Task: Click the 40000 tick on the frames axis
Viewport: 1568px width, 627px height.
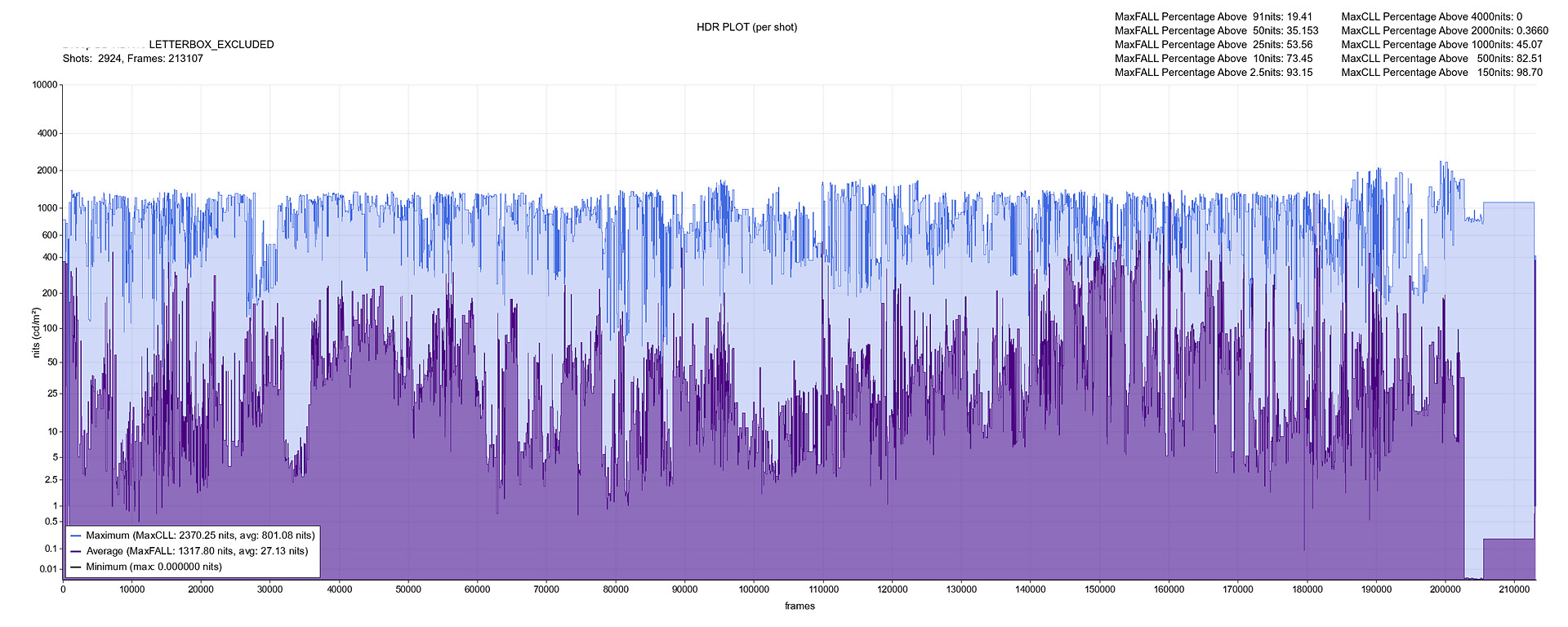Action: (x=340, y=589)
